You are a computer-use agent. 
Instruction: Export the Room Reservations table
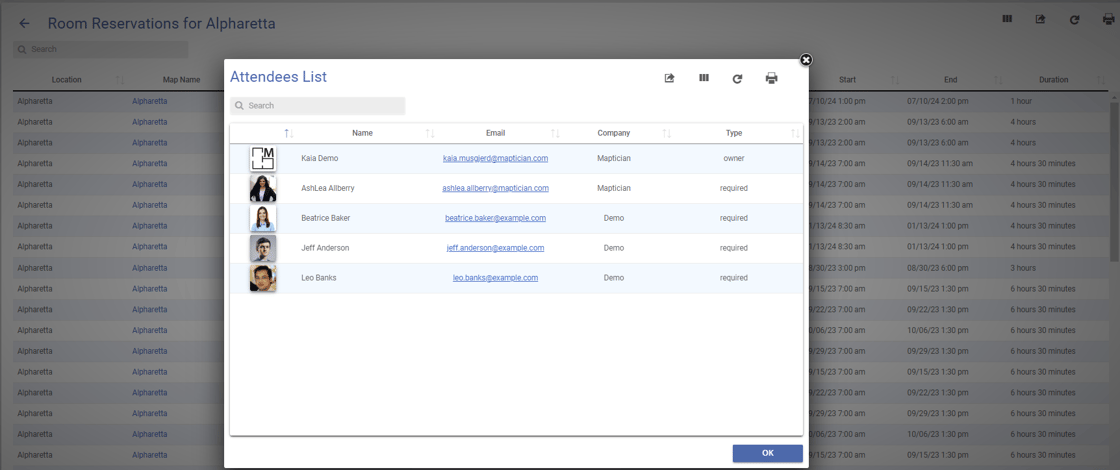click(x=1040, y=19)
